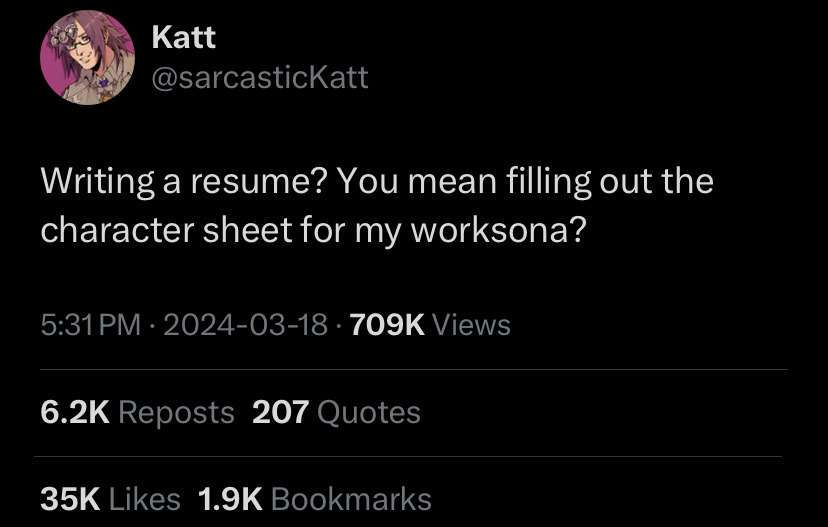Click the "Likes" label
The width and height of the screenshot is (828, 527).
pyautogui.click(x=145, y=499)
